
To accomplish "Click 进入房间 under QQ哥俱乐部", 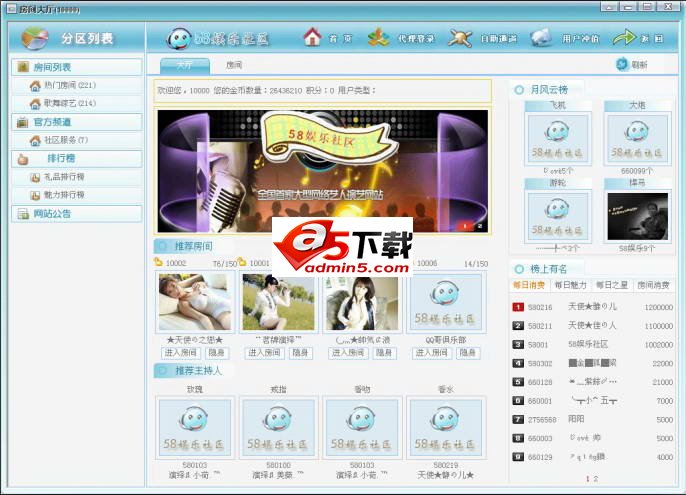I will point(431,353).
